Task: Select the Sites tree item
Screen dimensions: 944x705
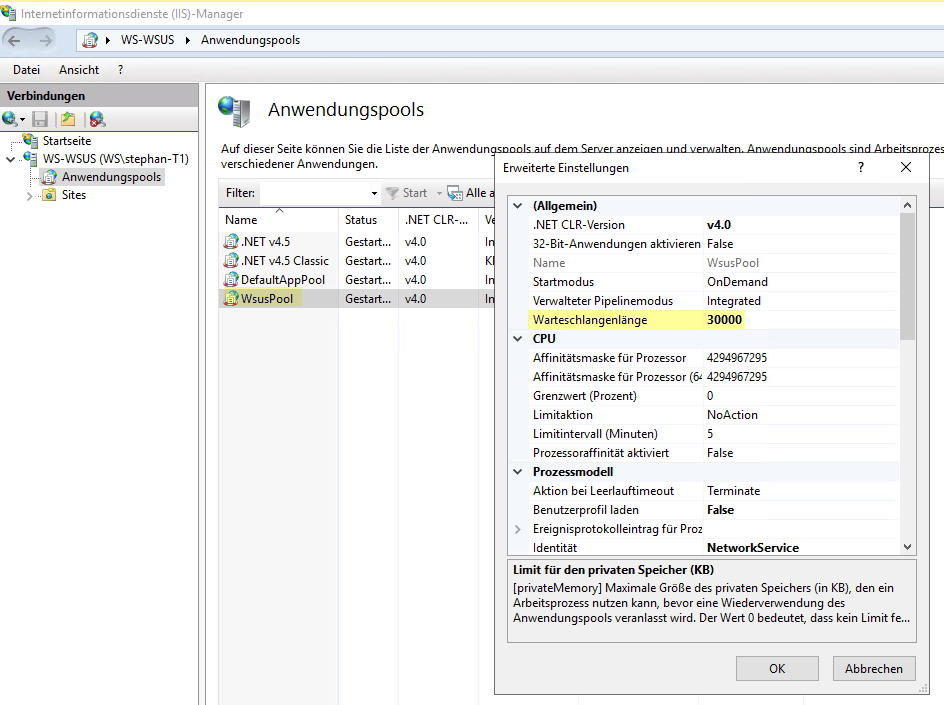Action: 73,195
